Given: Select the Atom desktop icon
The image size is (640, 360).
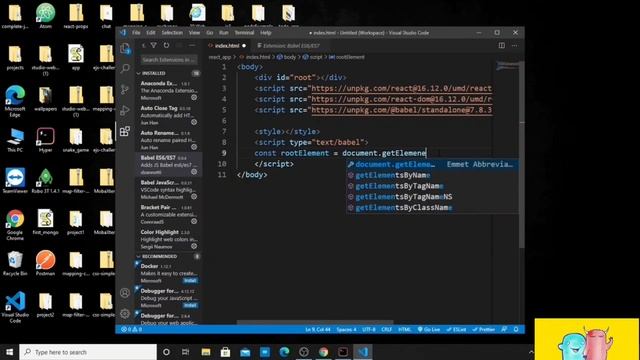Looking at the screenshot, I should tap(45, 16).
